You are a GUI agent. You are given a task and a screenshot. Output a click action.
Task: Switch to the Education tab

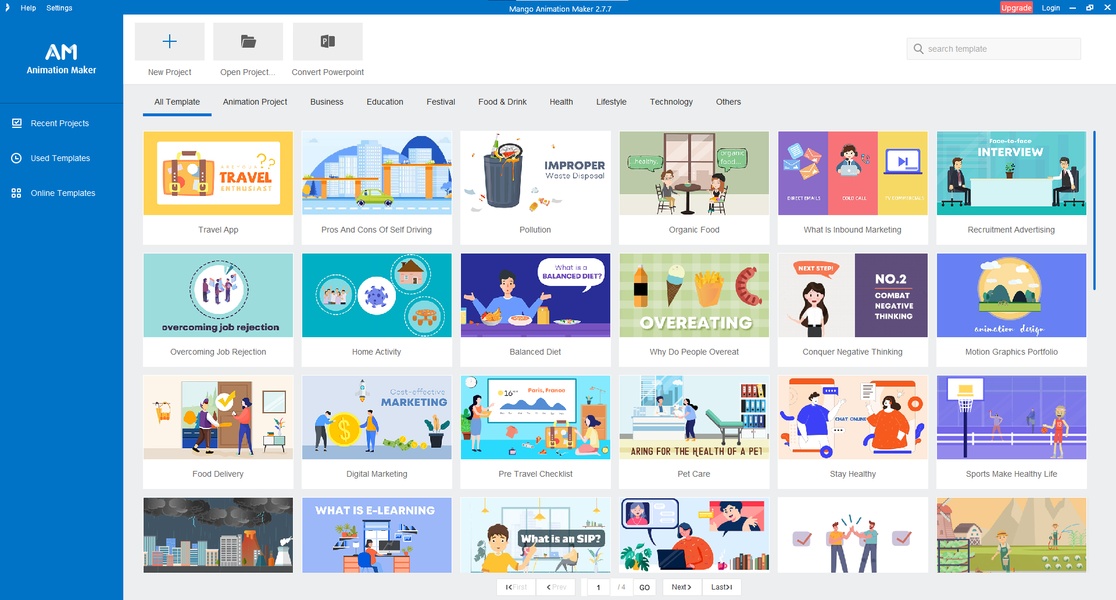[x=384, y=102]
